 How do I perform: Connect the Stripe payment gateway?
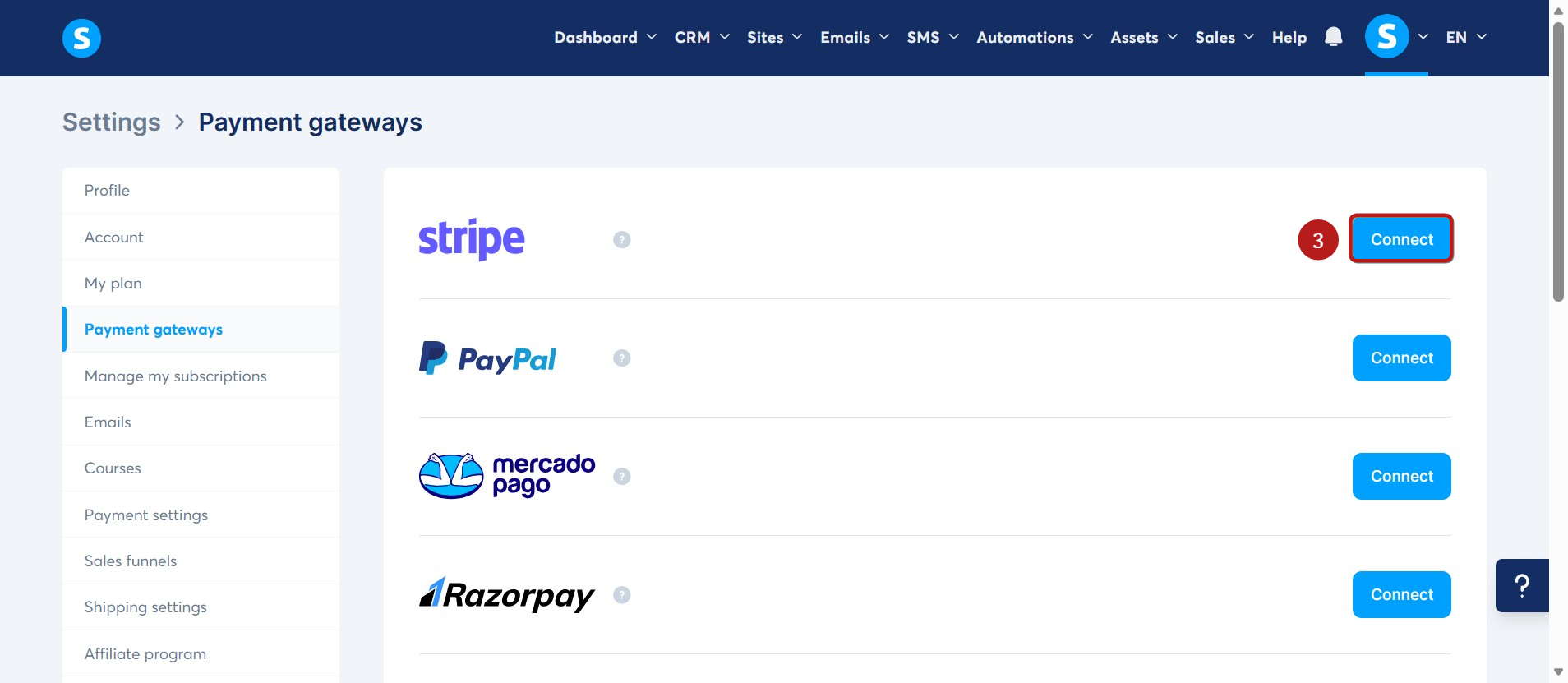(1401, 239)
